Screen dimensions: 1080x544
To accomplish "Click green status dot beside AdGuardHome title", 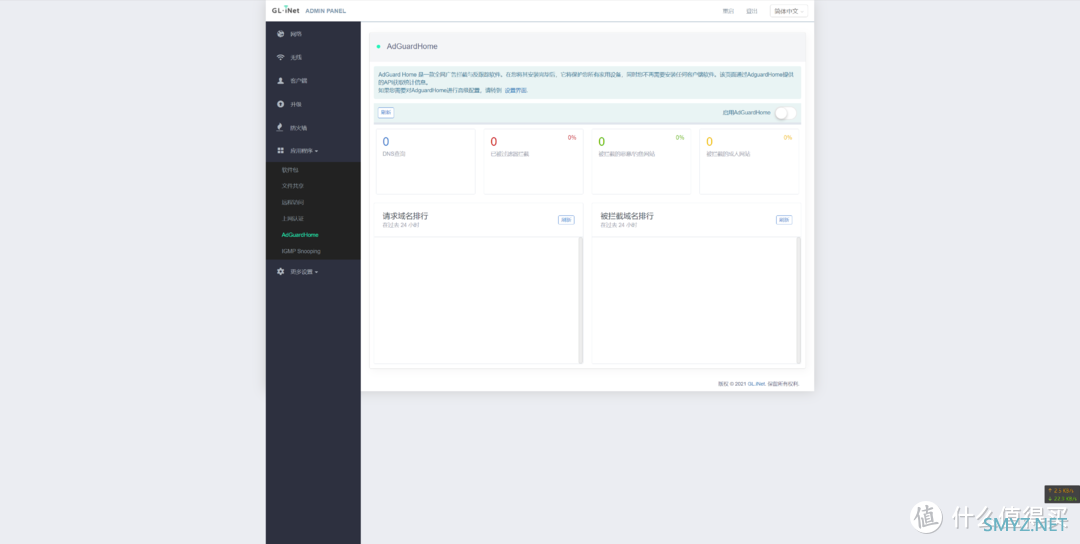I will coord(378,47).
